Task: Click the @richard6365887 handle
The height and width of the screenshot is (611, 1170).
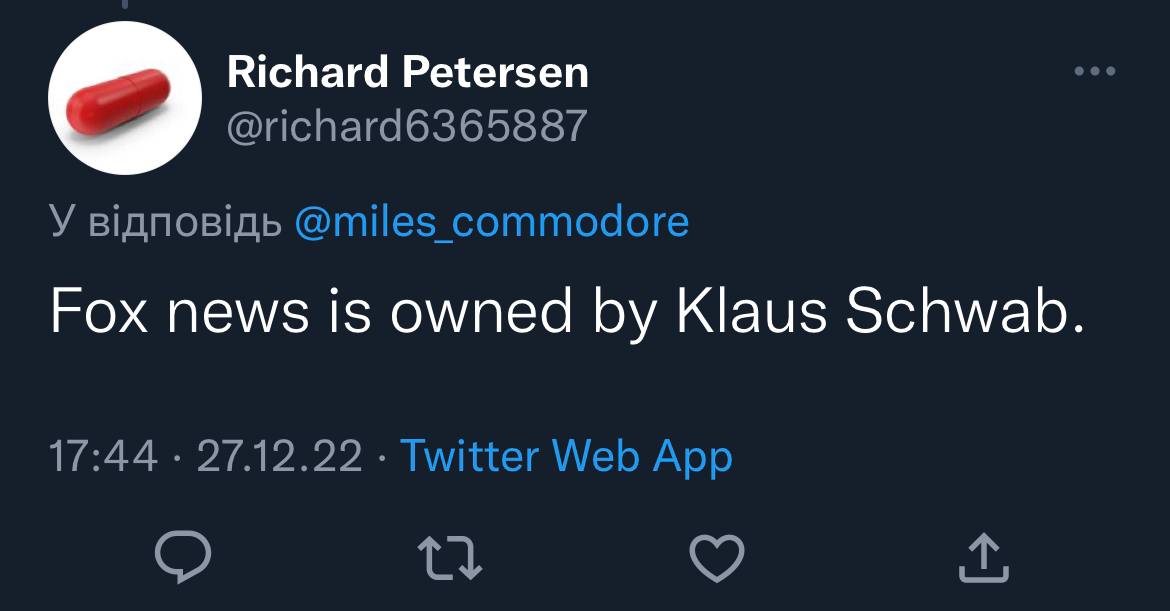Action: [x=406, y=126]
